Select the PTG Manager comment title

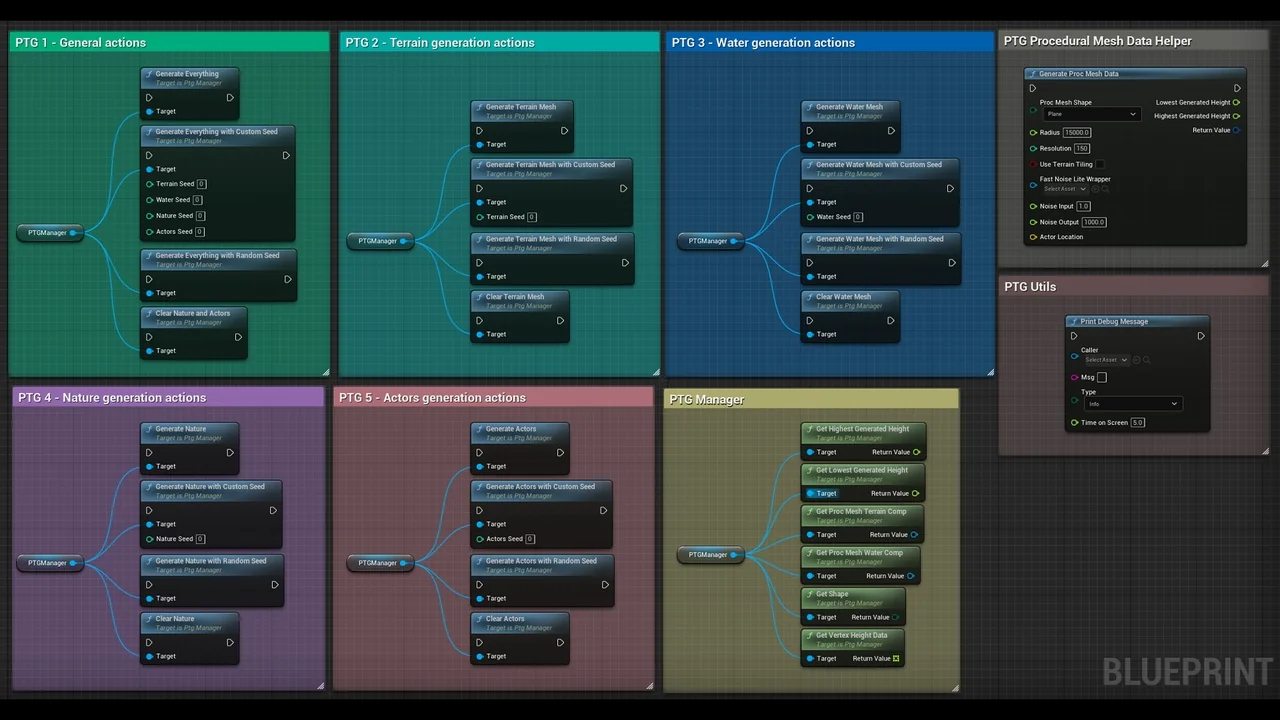pyautogui.click(x=706, y=399)
